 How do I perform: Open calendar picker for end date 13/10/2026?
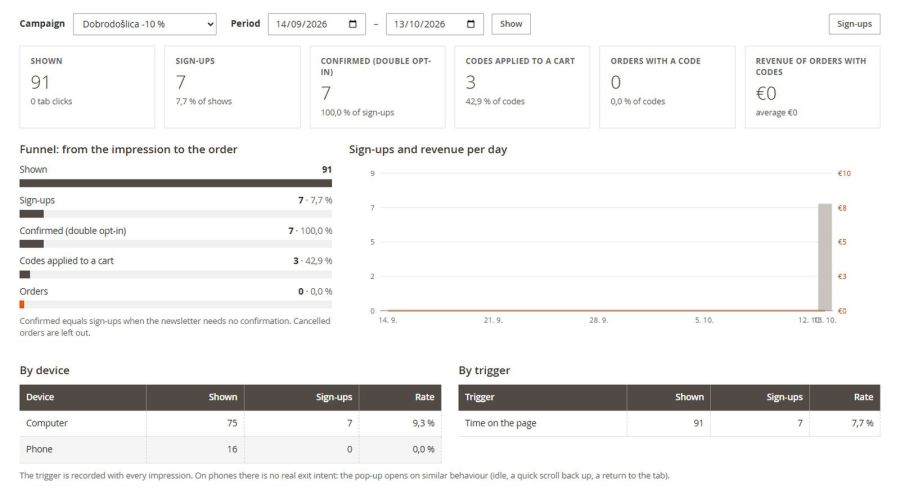click(471, 24)
